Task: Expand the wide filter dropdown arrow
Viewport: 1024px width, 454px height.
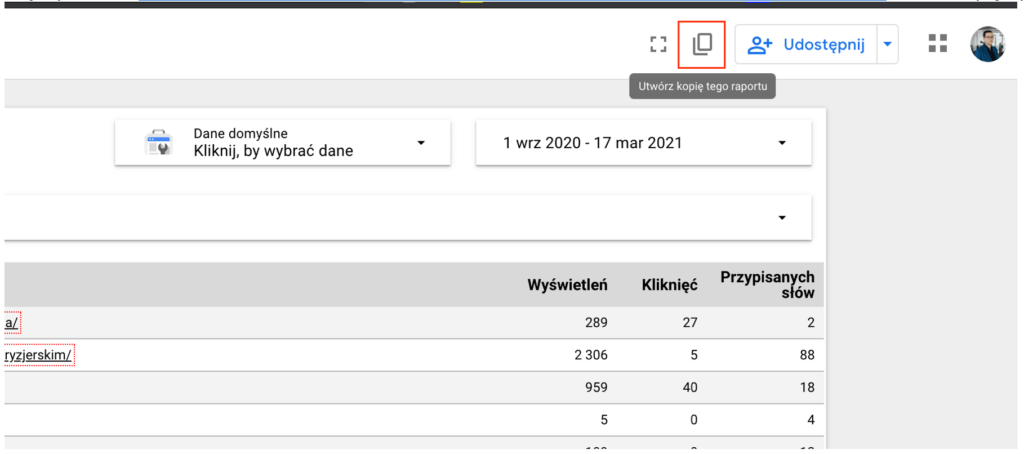Action: 782,217
